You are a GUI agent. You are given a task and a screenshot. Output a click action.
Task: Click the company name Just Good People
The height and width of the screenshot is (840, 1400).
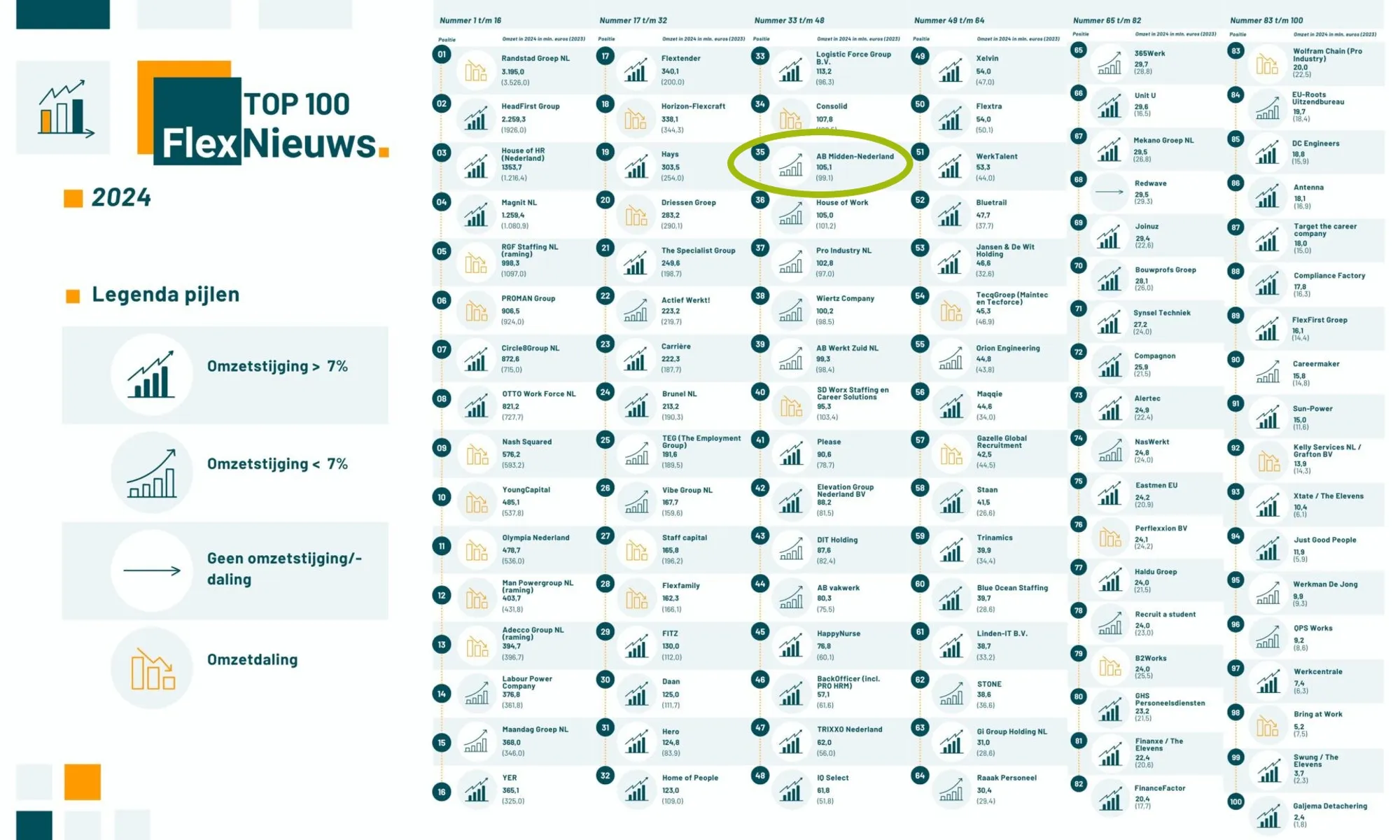[x=1325, y=540]
